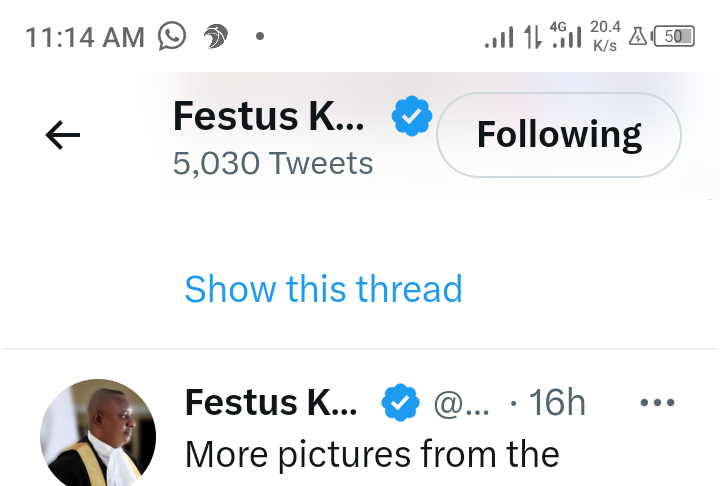720x486 pixels.
Task: Click the verified badge in the header
Action: click(x=412, y=116)
